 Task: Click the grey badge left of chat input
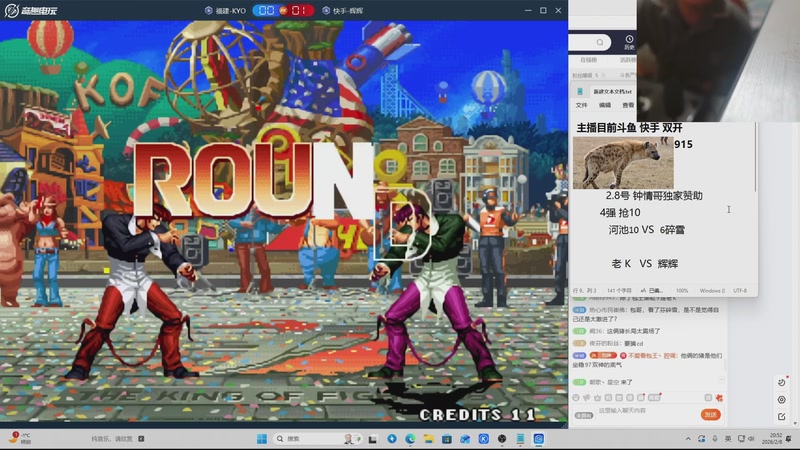pyautogui.click(x=584, y=415)
